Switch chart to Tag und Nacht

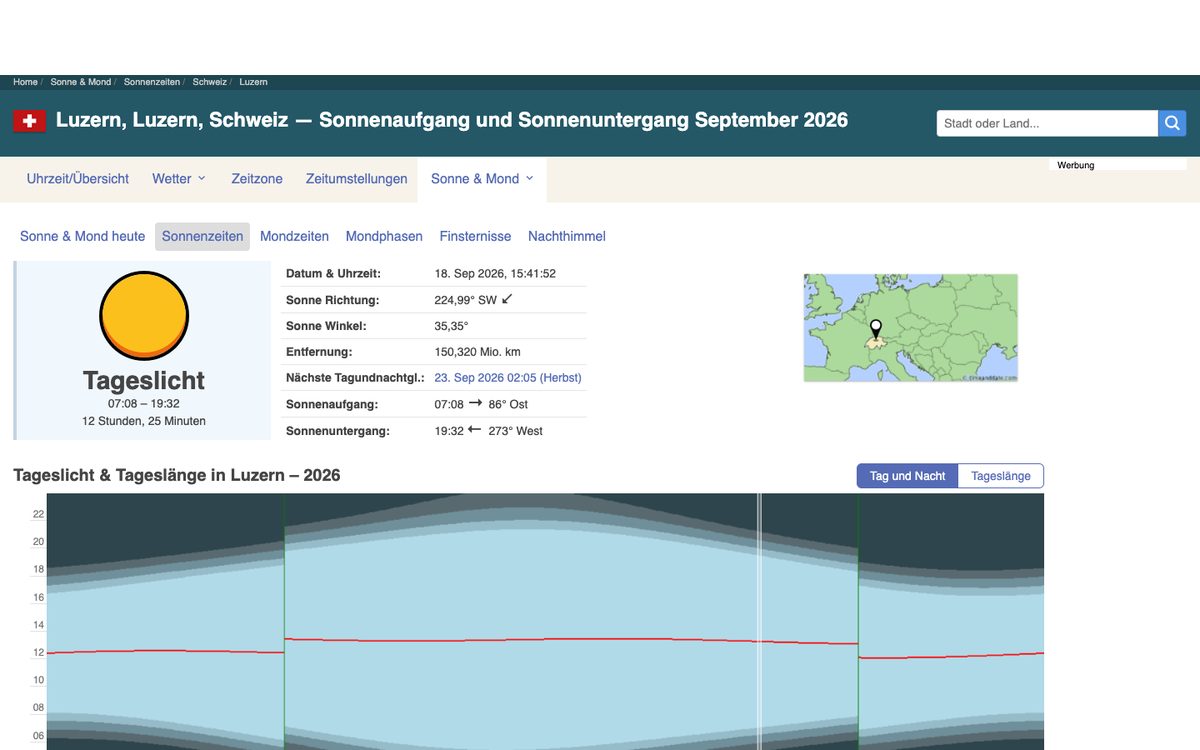[907, 476]
